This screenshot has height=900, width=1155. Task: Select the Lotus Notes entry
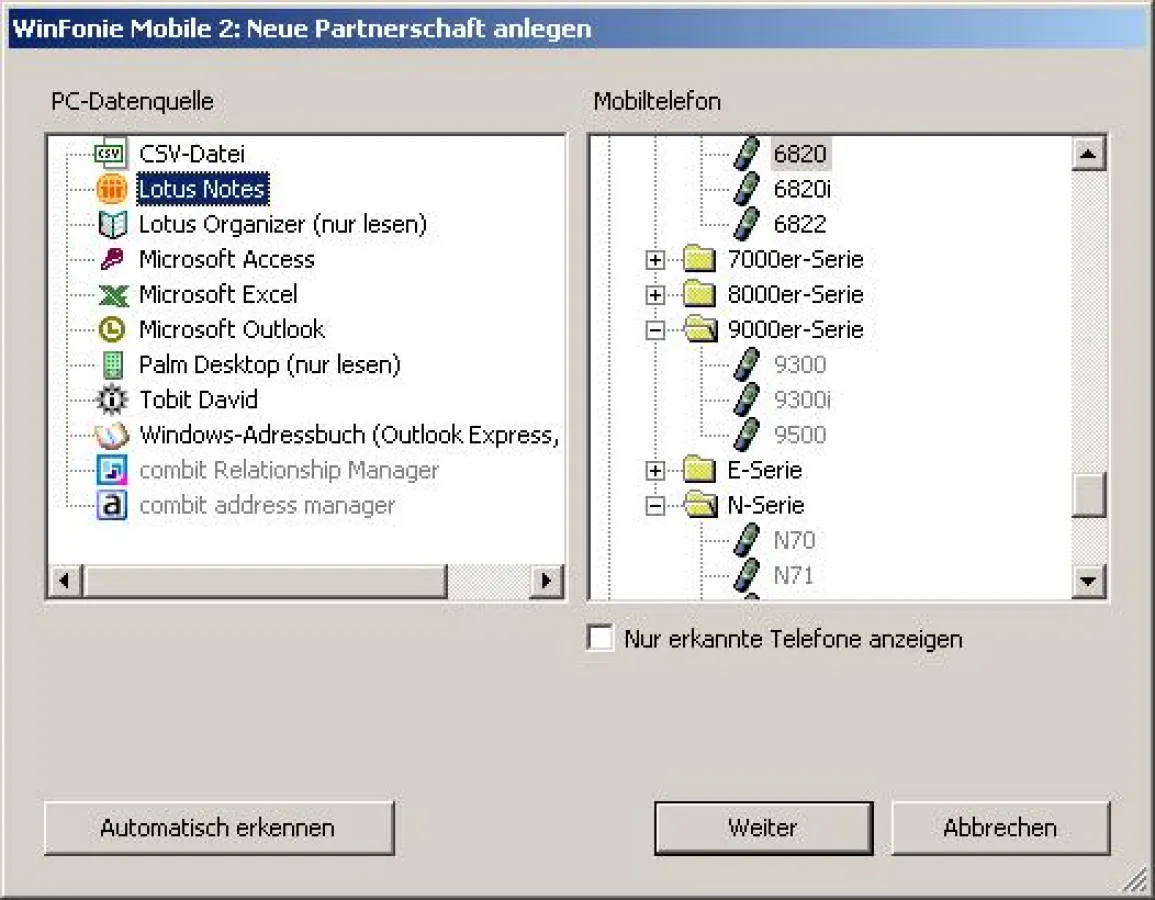(x=201, y=188)
